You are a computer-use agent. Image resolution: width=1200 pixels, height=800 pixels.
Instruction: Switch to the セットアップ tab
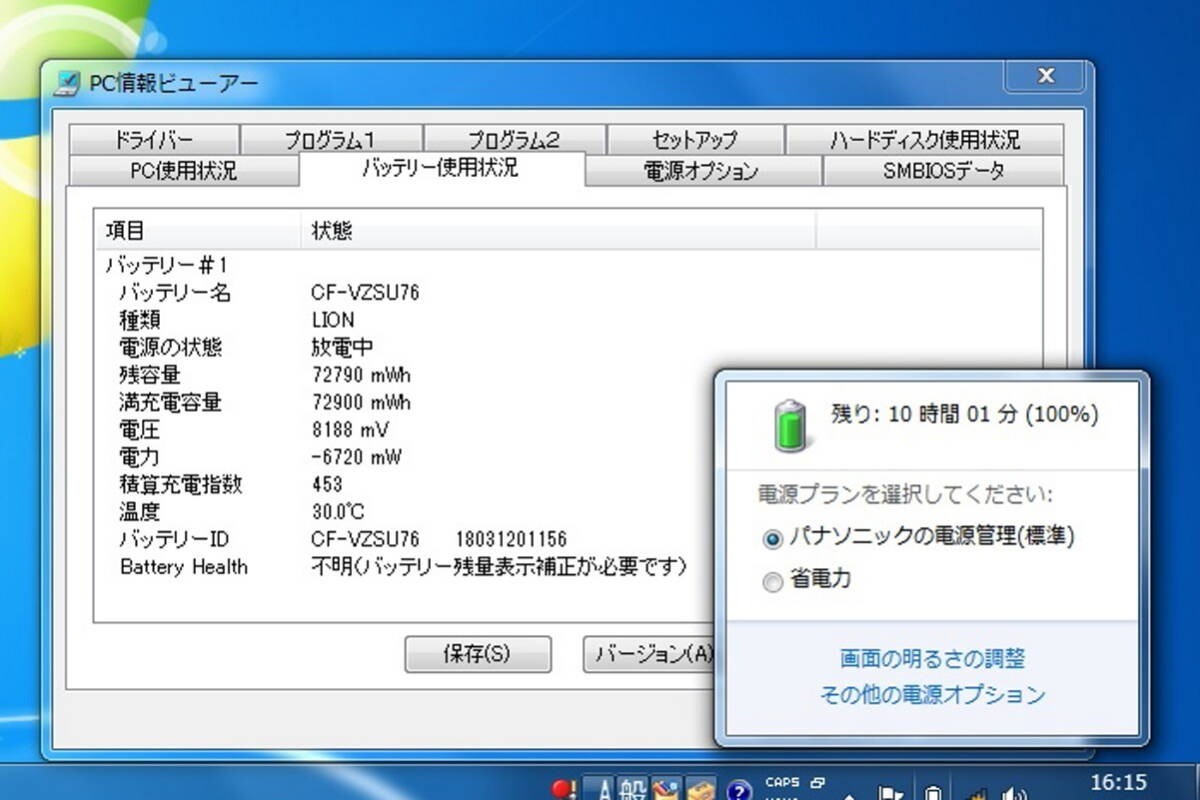point(694,140)
